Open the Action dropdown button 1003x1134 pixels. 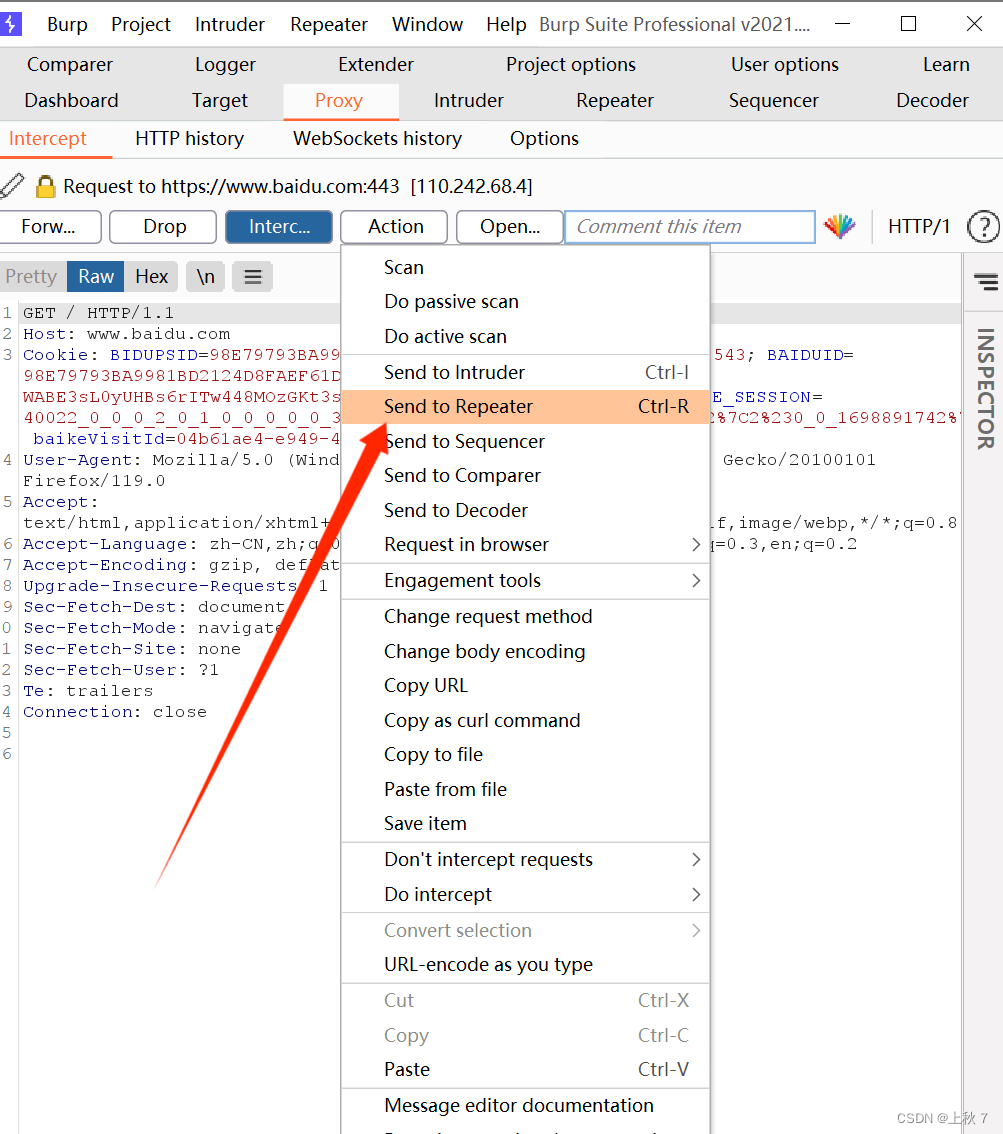click(394, 227)
